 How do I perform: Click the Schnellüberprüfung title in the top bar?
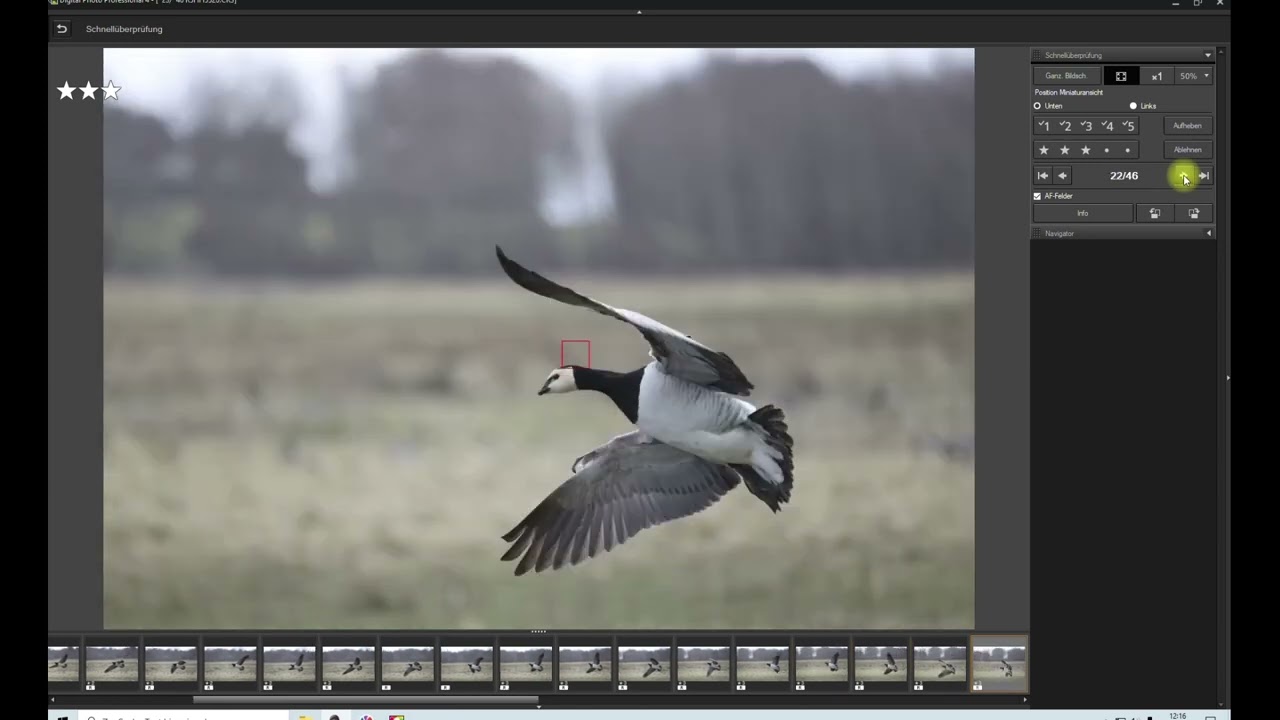124,29
